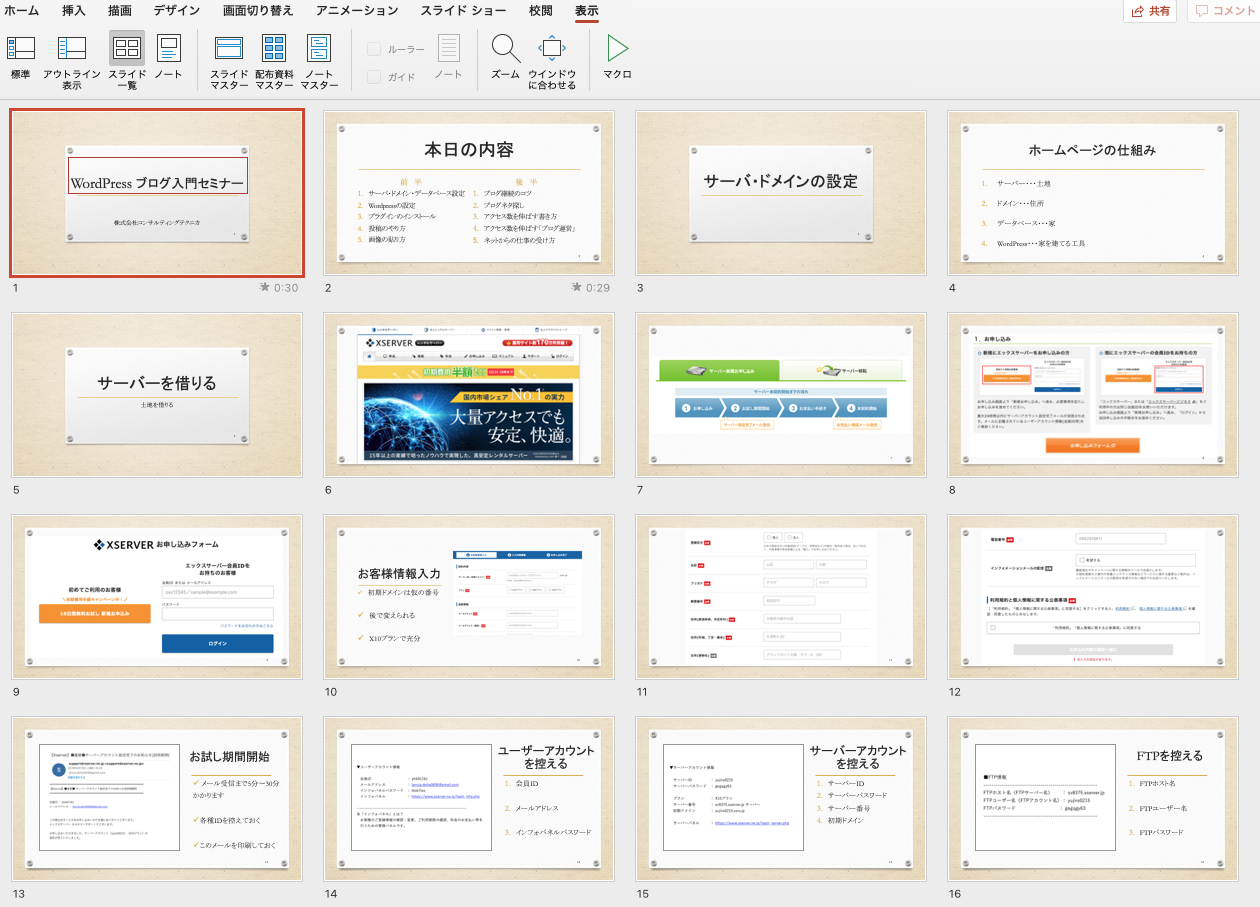Viewport: 1260px width, 907px height.
Task: Open the 画面切り替え transitions tab
Action: click(x=258, y=11)
